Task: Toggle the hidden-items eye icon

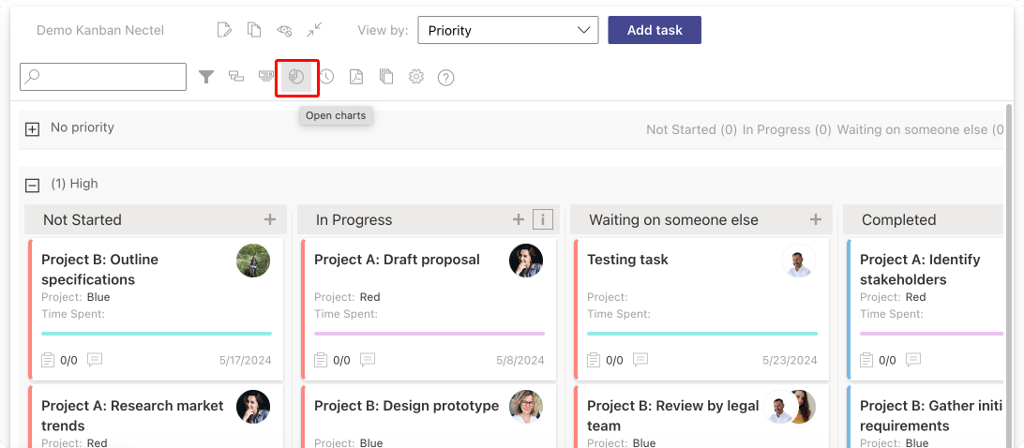Action: 284,30
